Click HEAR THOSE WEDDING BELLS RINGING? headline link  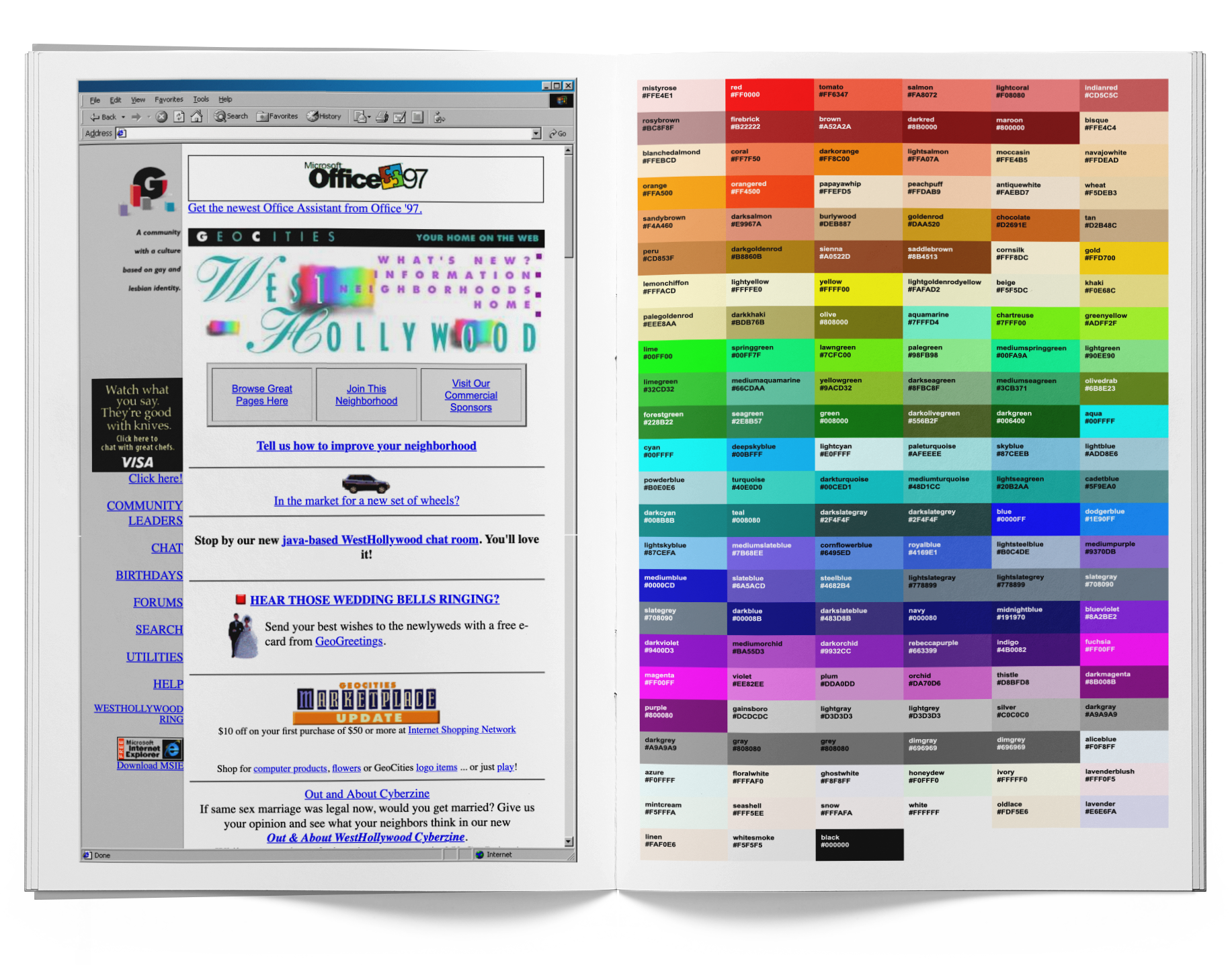(374, 599)
